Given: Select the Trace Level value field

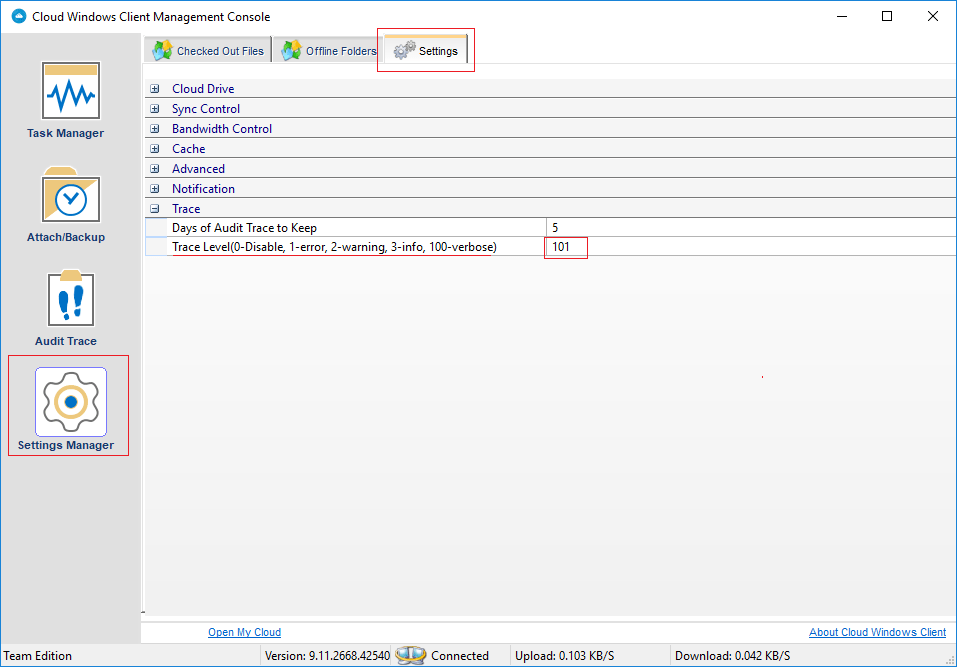Looking at the screenshot, I should 566,247.
